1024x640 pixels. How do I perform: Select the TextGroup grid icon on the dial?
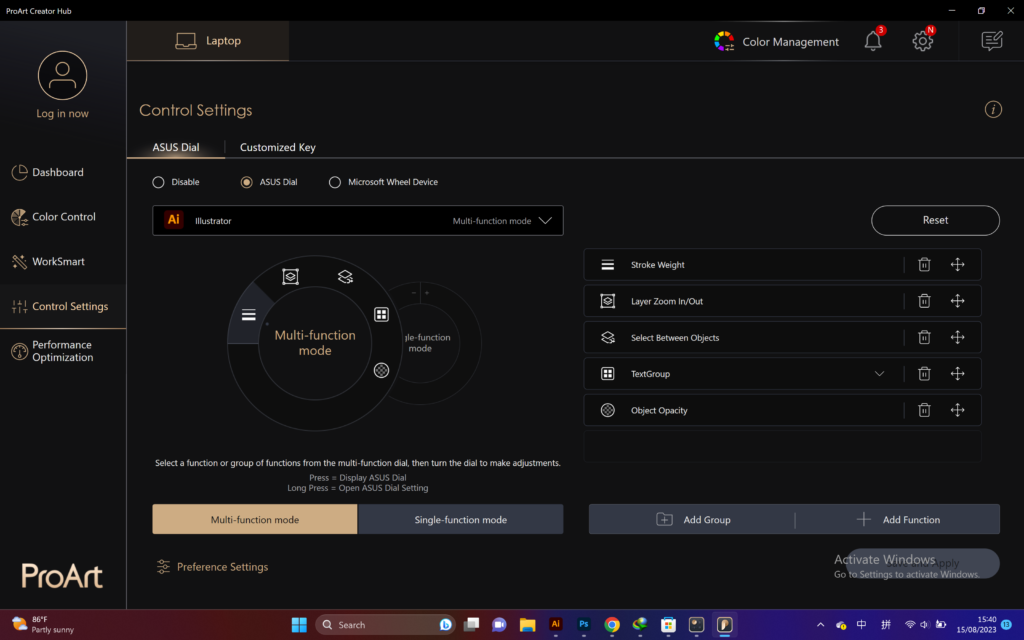(x=381, y=315)
